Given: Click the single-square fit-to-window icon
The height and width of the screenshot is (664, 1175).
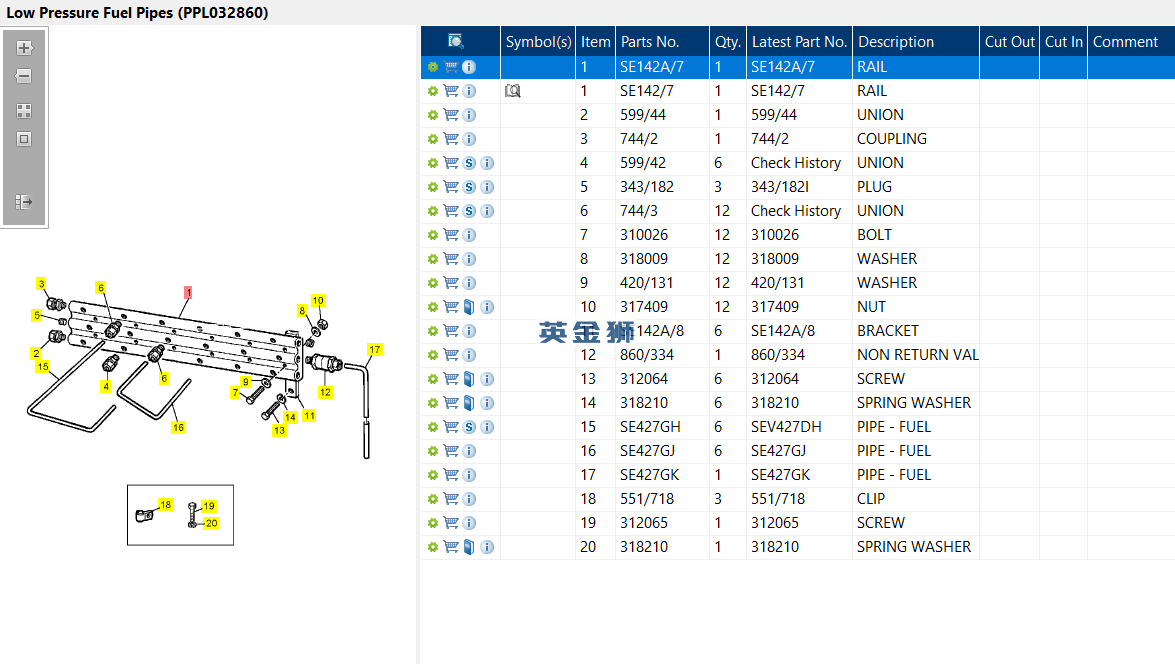Looking at the screenshot, I should pyautogui.click(x=24, y=139).
